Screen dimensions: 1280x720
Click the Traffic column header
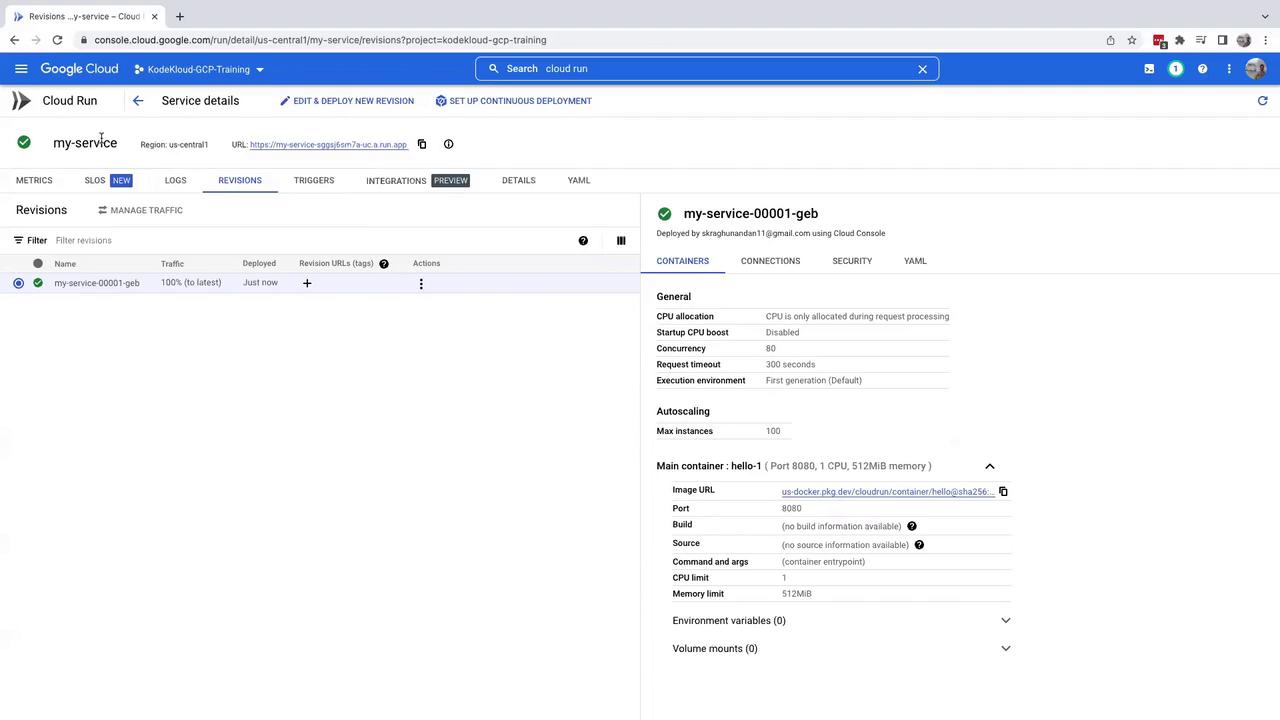tap(172, 264)
